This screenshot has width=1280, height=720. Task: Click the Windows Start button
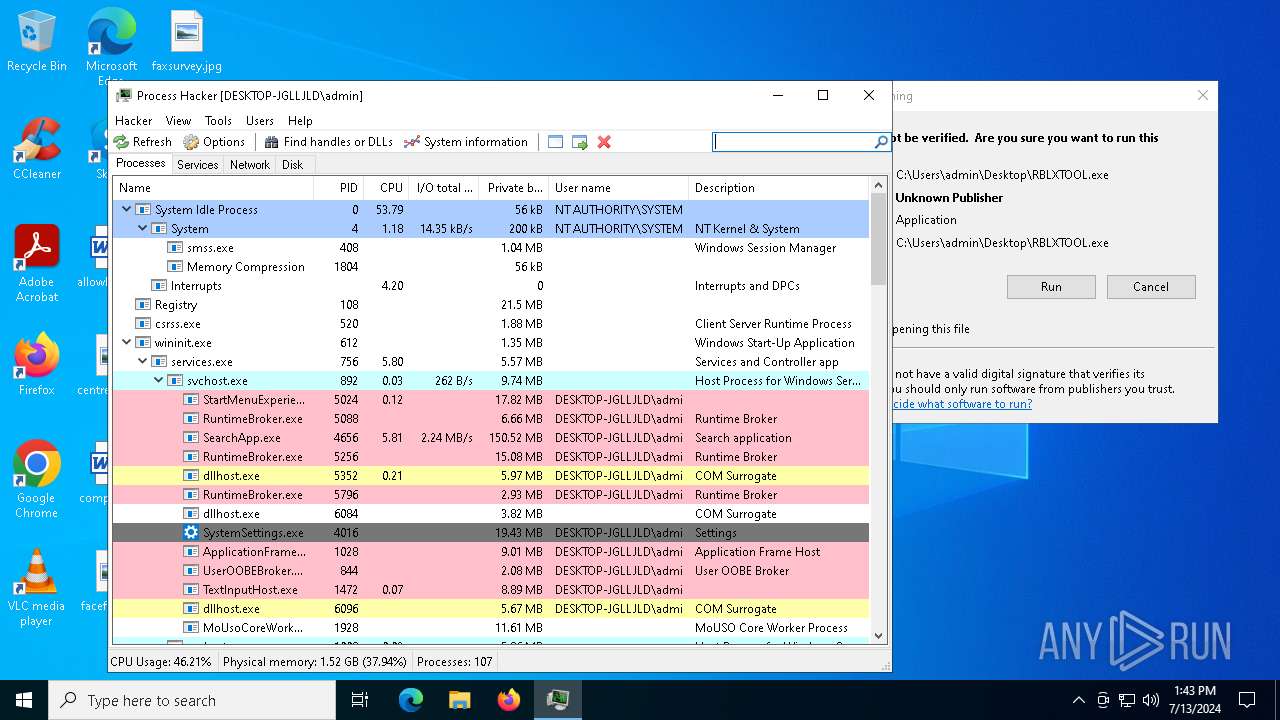(24, 700)
